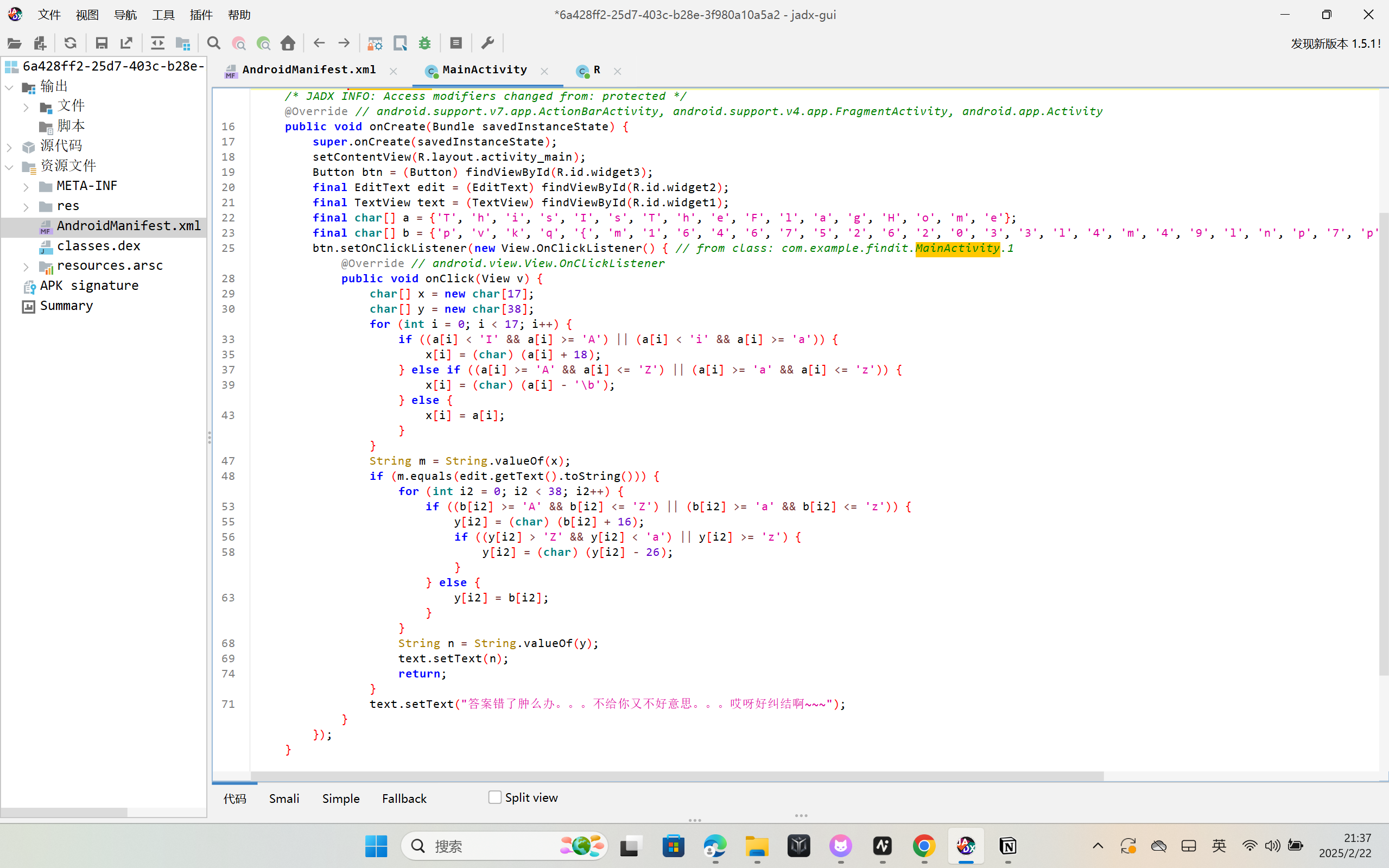1389x868 pixels.
Task: Expand the res folder node
Action: pyautogui.click(x=26, y=207)
